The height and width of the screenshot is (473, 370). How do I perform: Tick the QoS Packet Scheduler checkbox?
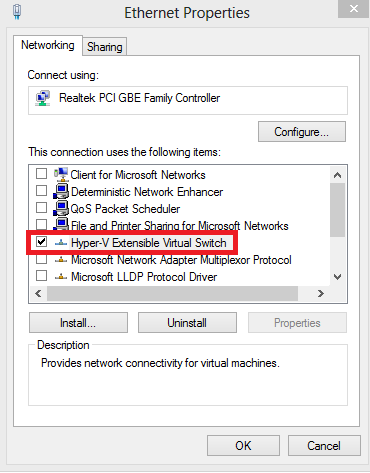(41, 208)
